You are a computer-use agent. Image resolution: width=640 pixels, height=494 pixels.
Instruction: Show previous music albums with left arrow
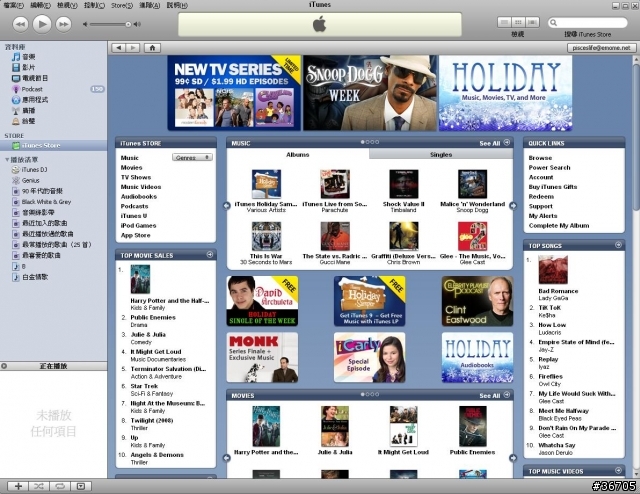tap(227, 206)
